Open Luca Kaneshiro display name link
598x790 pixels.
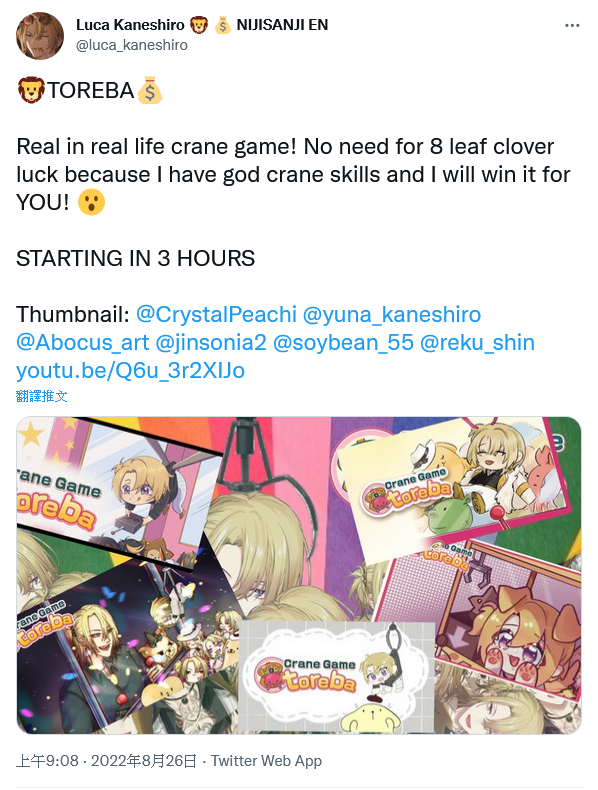[130, 25]
